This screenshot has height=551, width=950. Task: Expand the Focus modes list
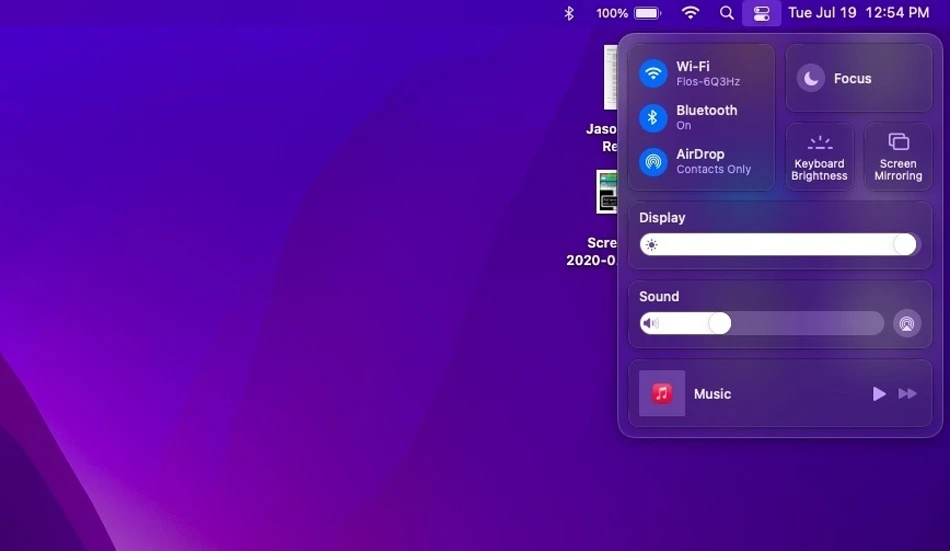pyautogui.click(x=852, y=78)
